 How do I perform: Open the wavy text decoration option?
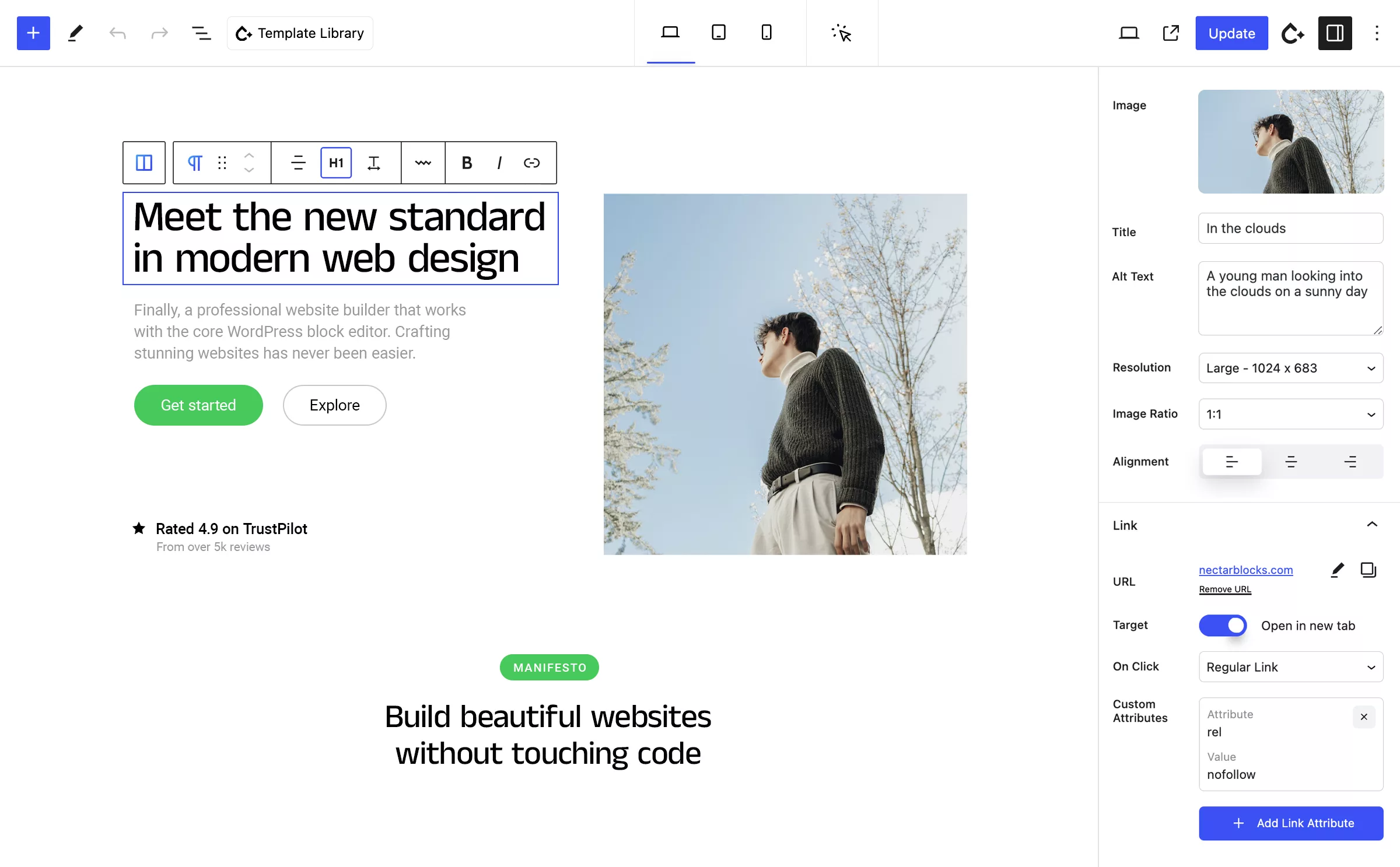pyautogui.click(x=423, y=163)
